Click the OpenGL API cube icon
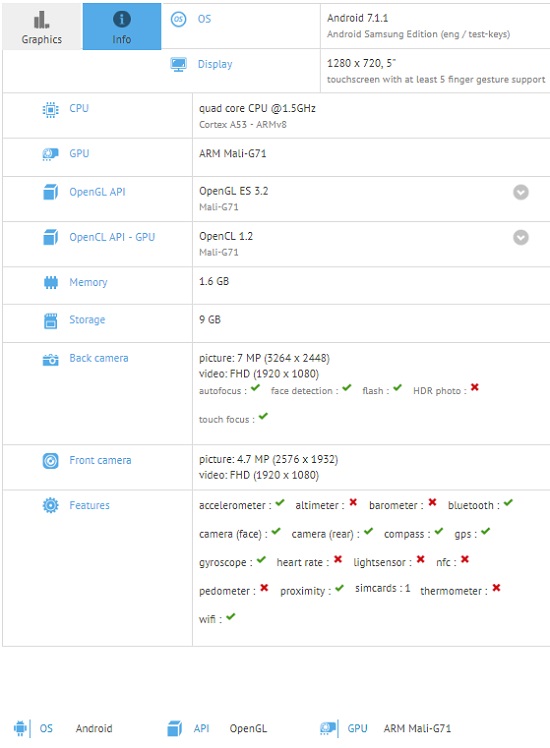 tap(50, 192)
